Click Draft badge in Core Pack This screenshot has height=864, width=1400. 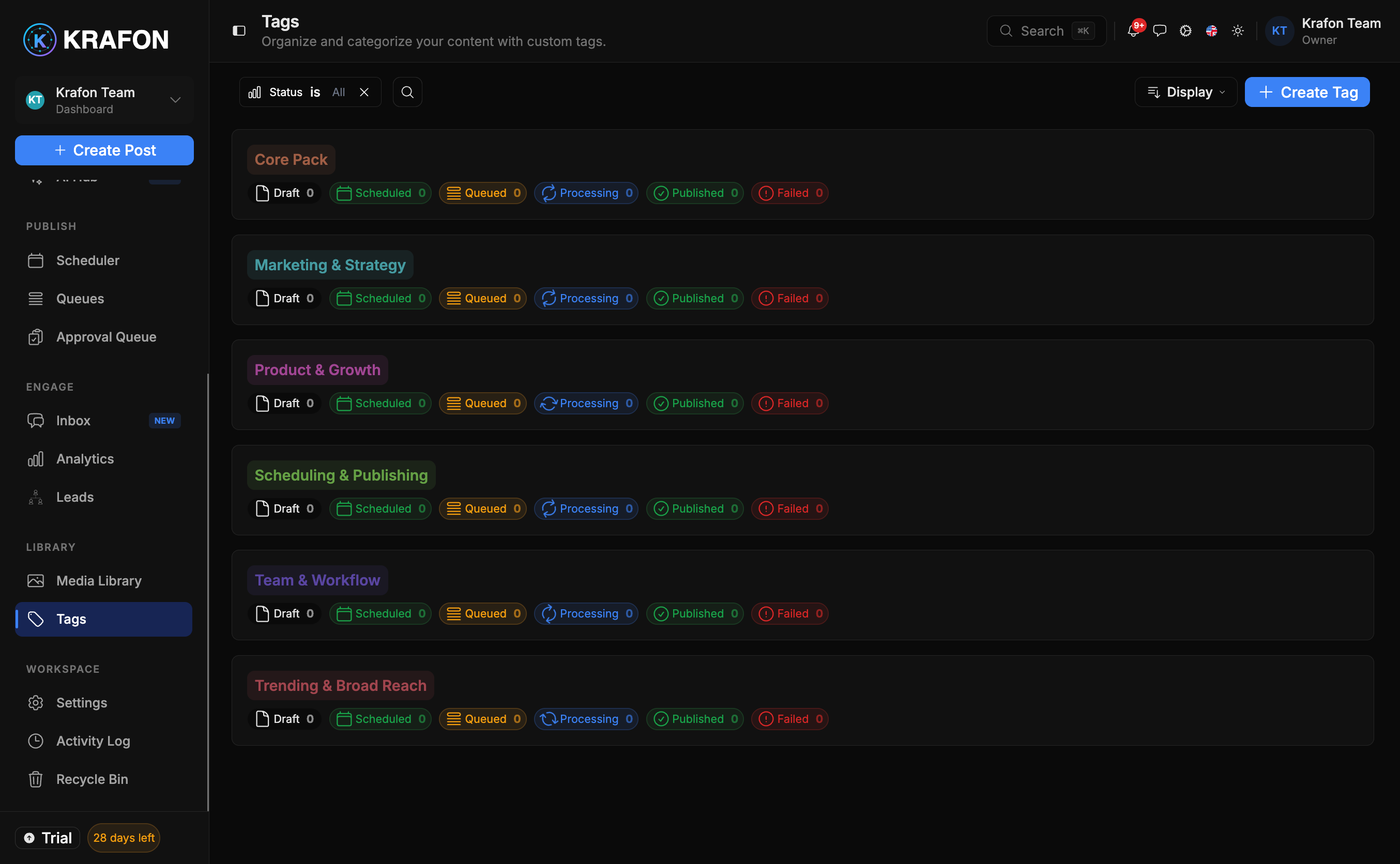pyautogui.click(x=284, y=193)
